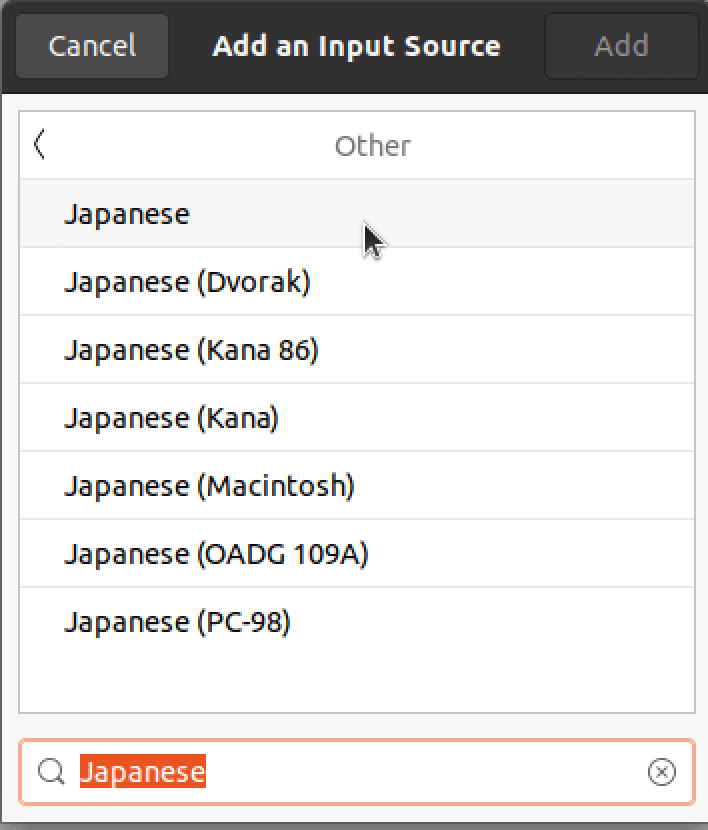Choose Japanese (Macintosh) layout
The image size is (708, 830).
tap(357, 485)
